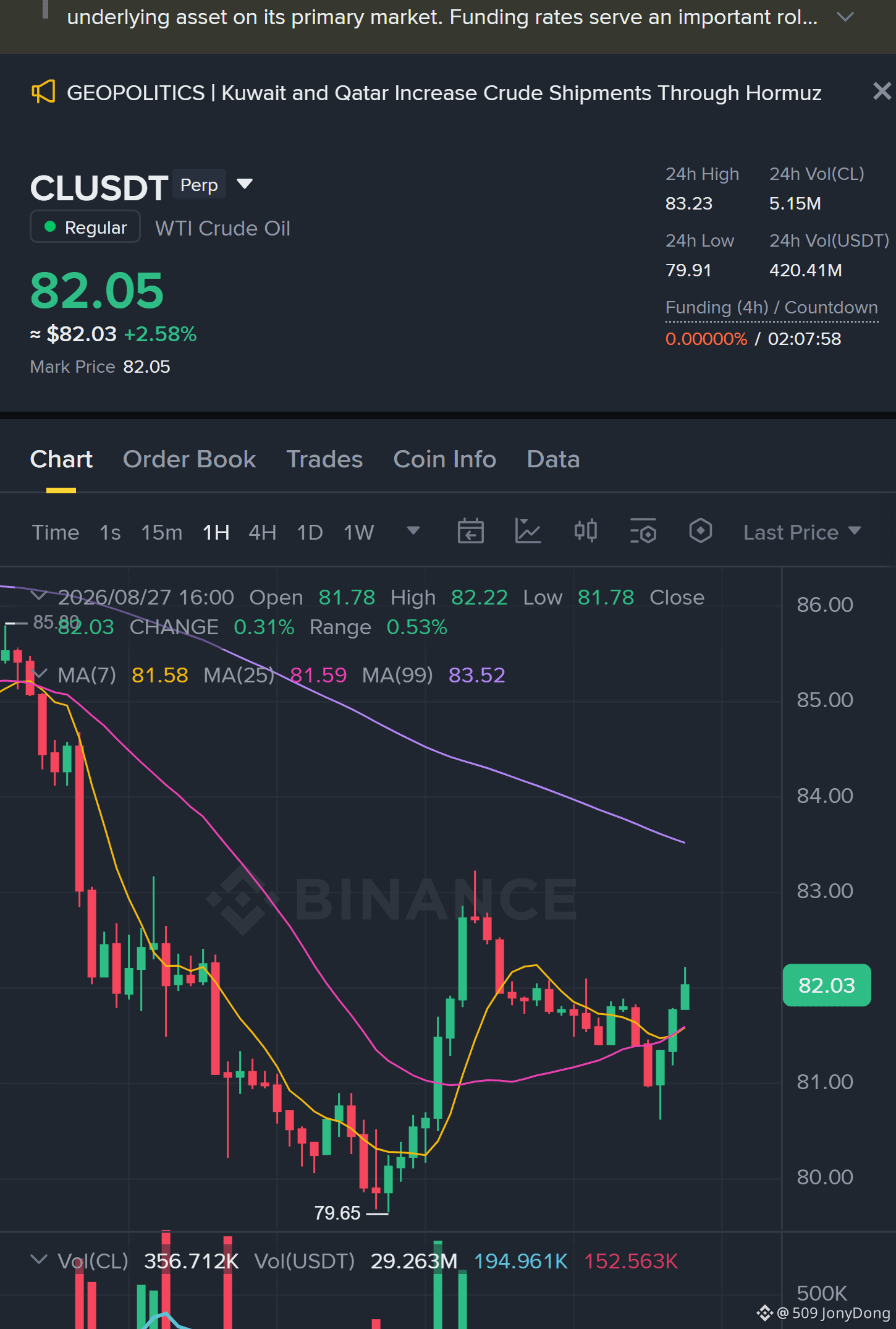Tap the large 82.05 last price
The image size is (896, 1329).
click(x=97, y=291)
